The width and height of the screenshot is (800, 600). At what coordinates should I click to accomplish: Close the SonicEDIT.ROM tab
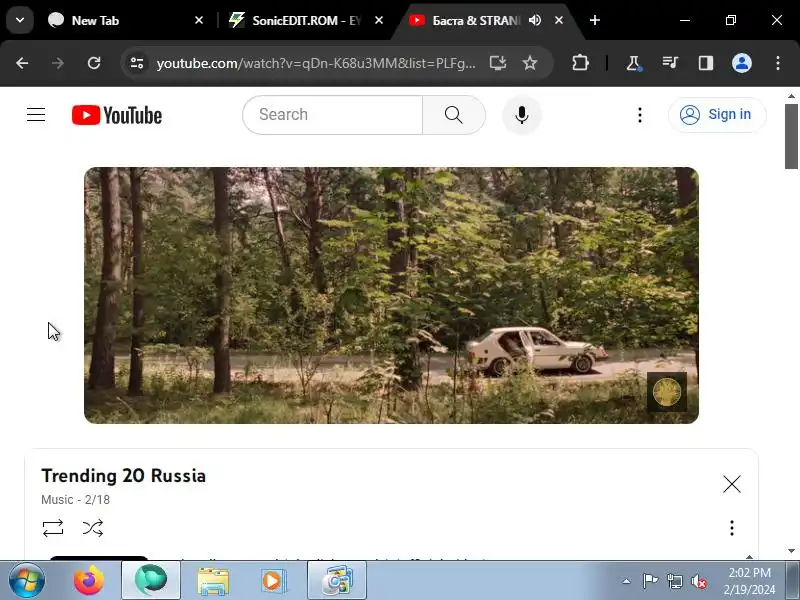pyautogui.click(x=379, y=20)
